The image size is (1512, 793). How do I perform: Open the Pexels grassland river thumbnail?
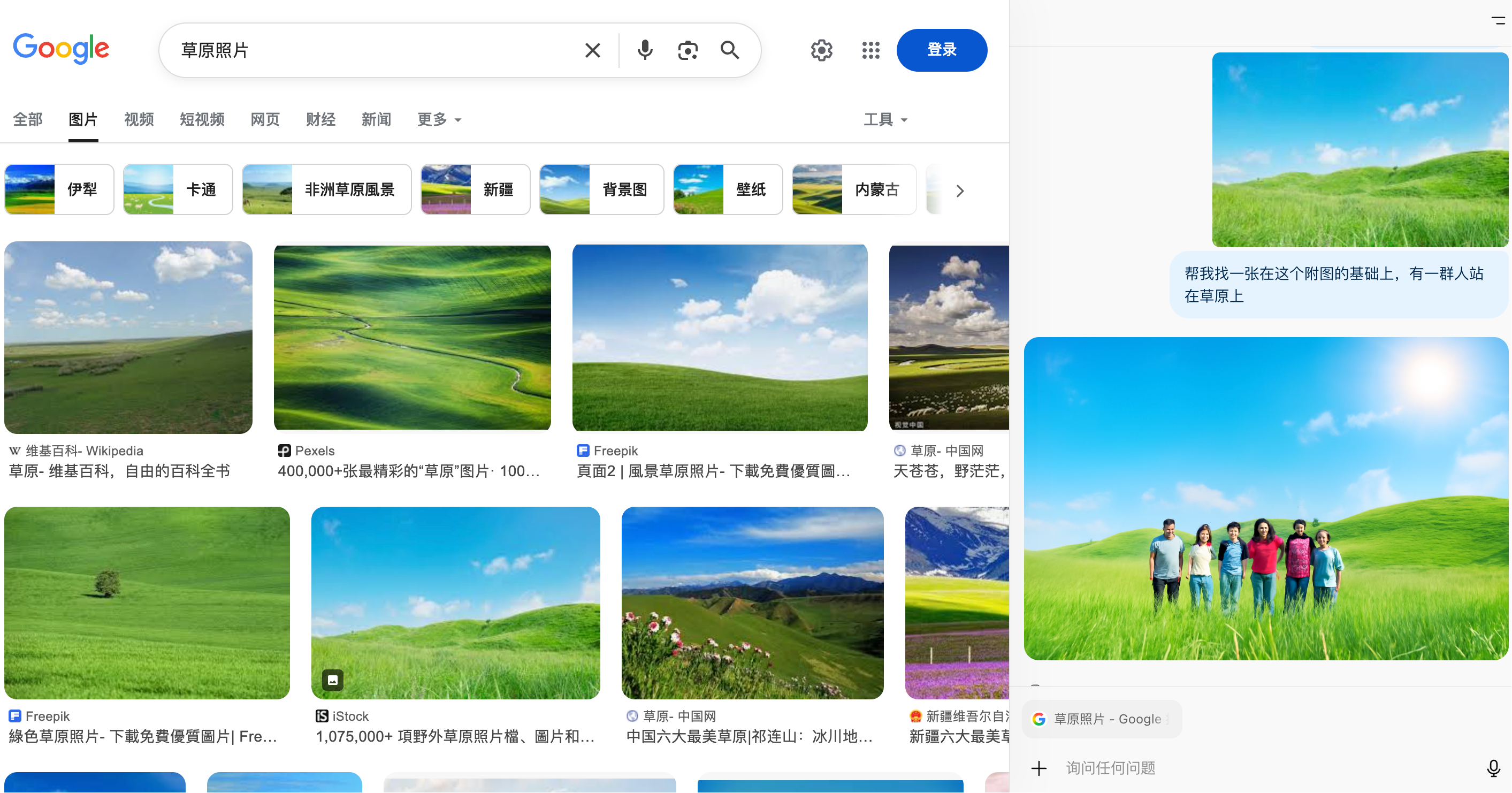412,338
